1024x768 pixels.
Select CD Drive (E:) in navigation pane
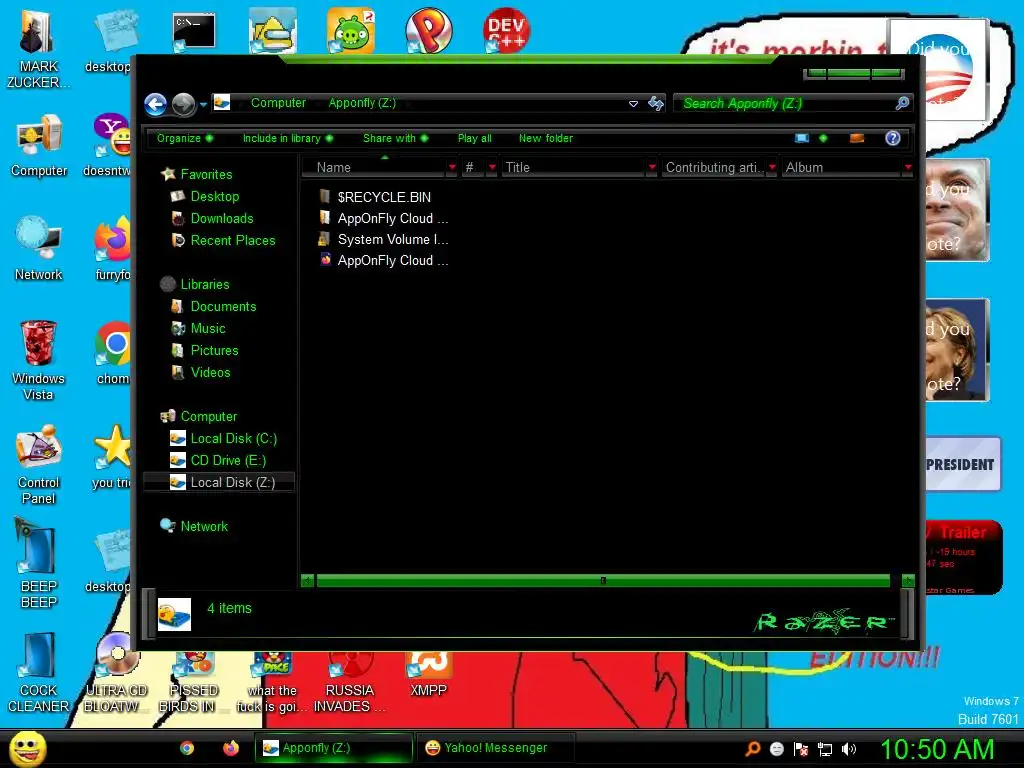(x=228, y=460)
